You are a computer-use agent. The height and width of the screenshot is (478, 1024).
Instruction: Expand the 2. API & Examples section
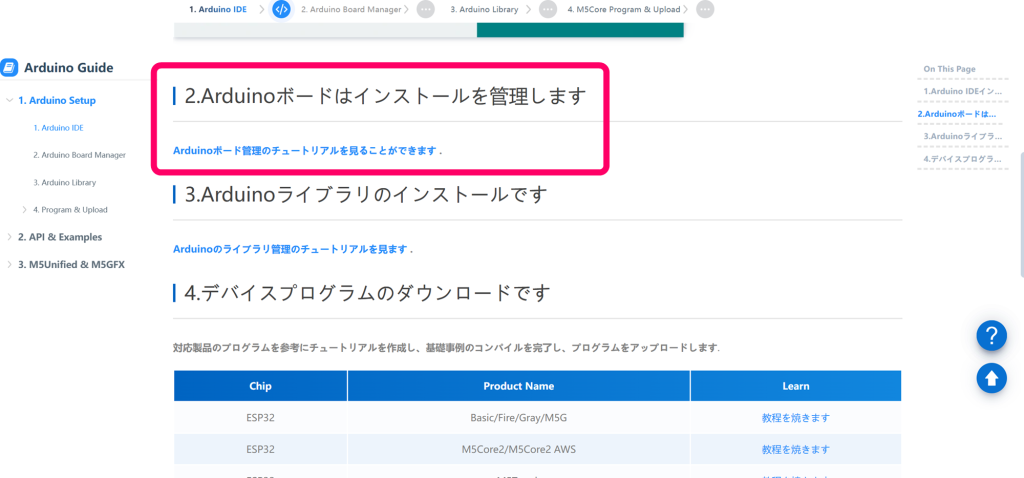9,237
